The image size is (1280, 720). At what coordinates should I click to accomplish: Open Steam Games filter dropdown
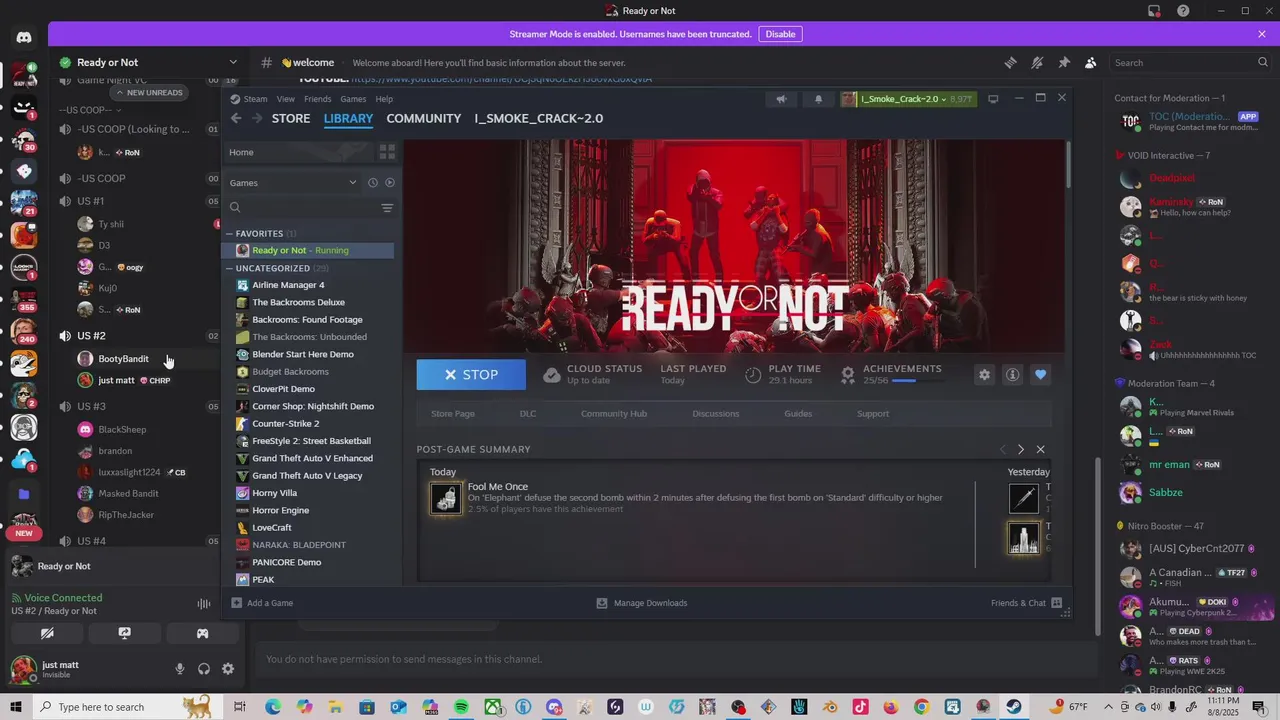(292, 183)
